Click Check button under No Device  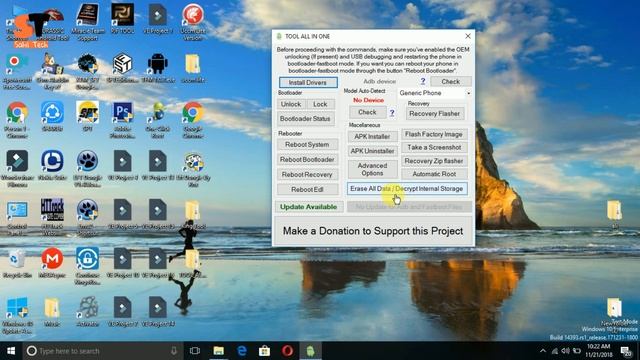pos(367,112)
